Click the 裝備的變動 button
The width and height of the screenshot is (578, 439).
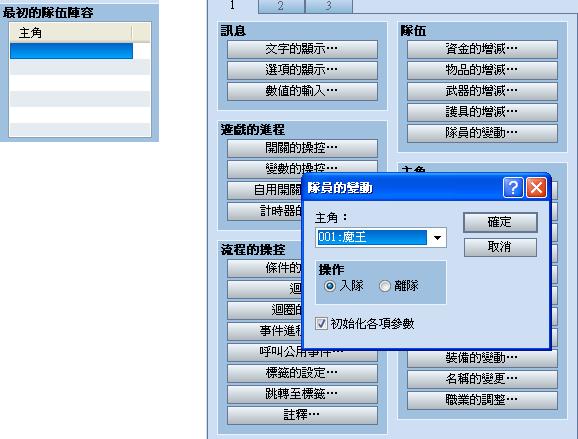click(482, 359)
